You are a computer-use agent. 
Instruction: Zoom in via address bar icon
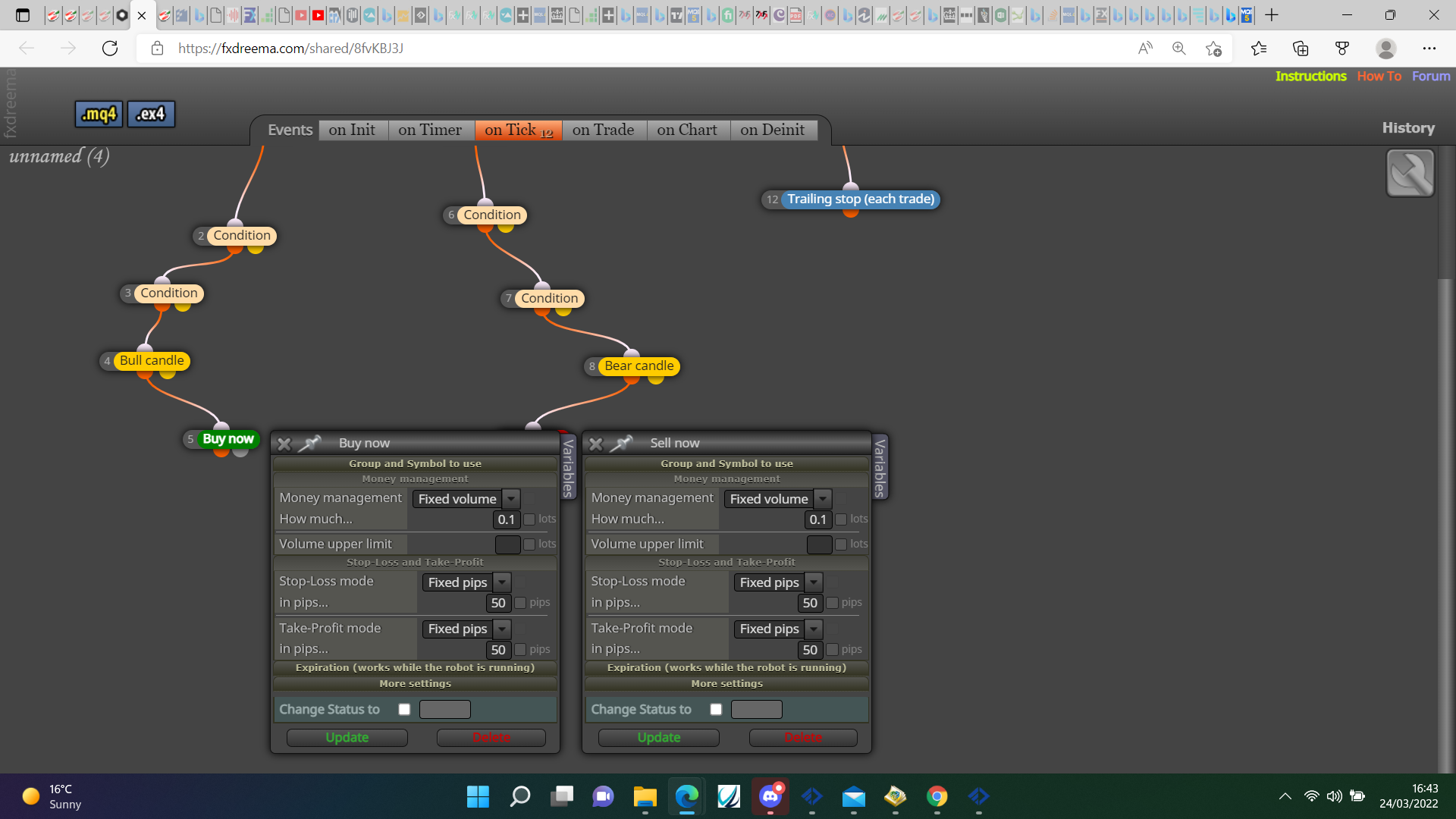[x=1179, y=49]
